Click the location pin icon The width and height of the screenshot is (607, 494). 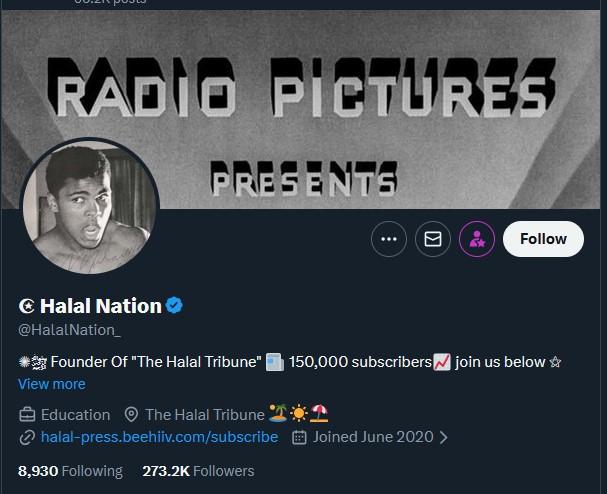pyautogui.click(x=131, y=414)
